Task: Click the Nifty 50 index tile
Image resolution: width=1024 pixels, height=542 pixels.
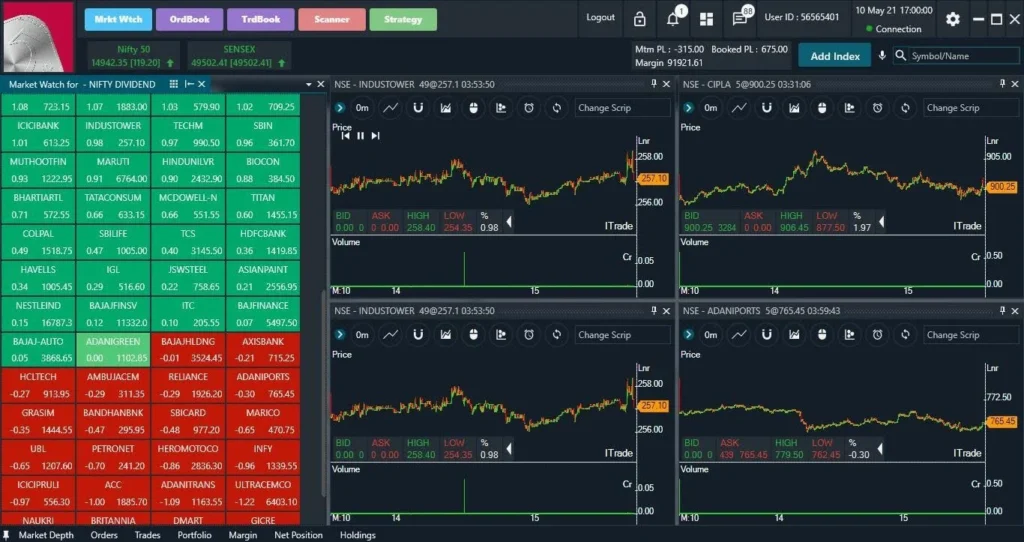Action: click(x=133, y=56)
